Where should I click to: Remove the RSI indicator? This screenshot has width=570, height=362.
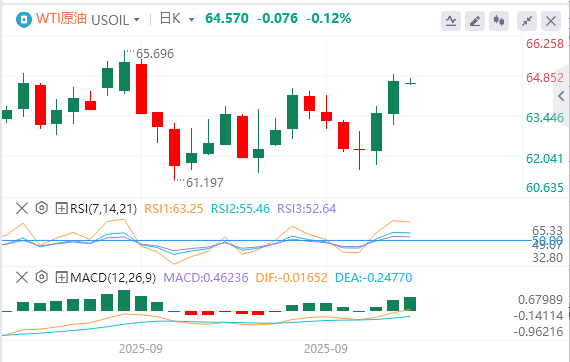tap(22, 209)
